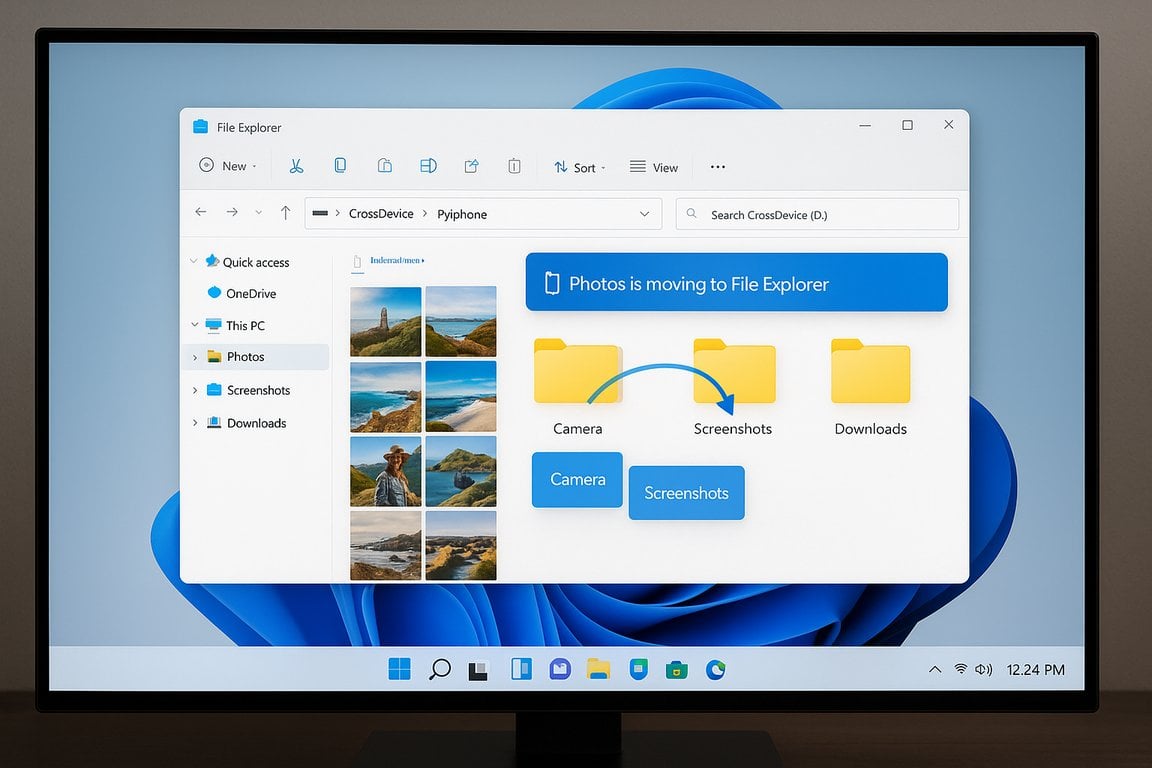1152x768 pixels.
Task: Click the Pyiphone breadcrumb segment
Action: [462, 215]
